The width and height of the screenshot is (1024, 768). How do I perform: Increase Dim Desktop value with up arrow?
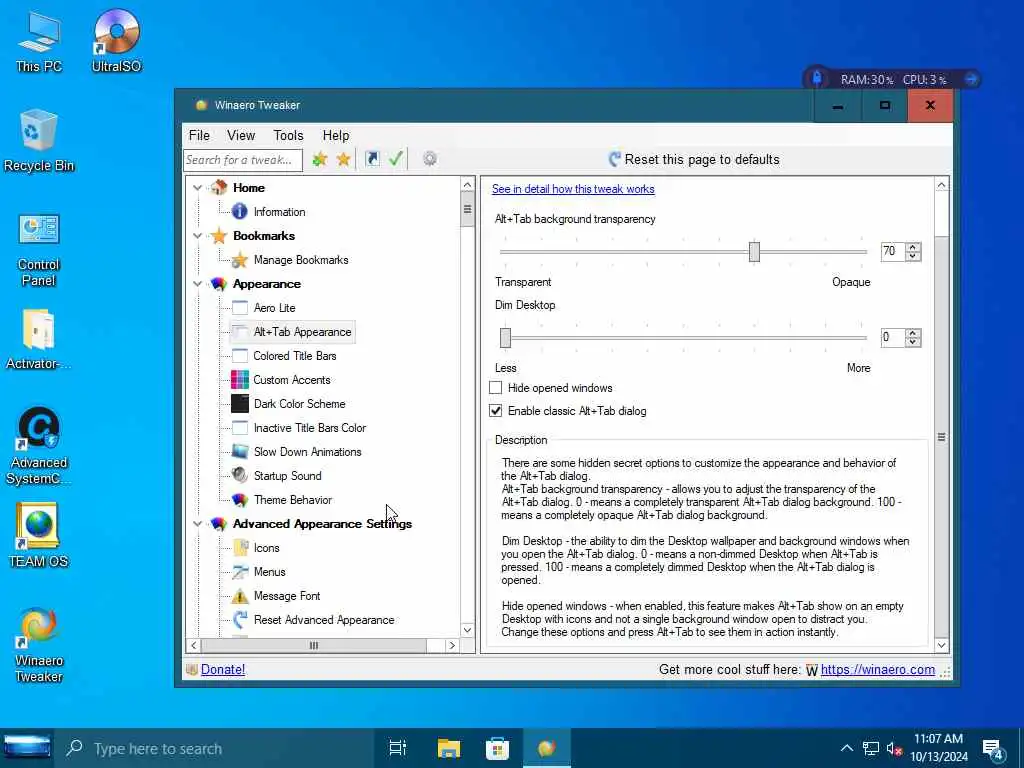click(913, 333)
